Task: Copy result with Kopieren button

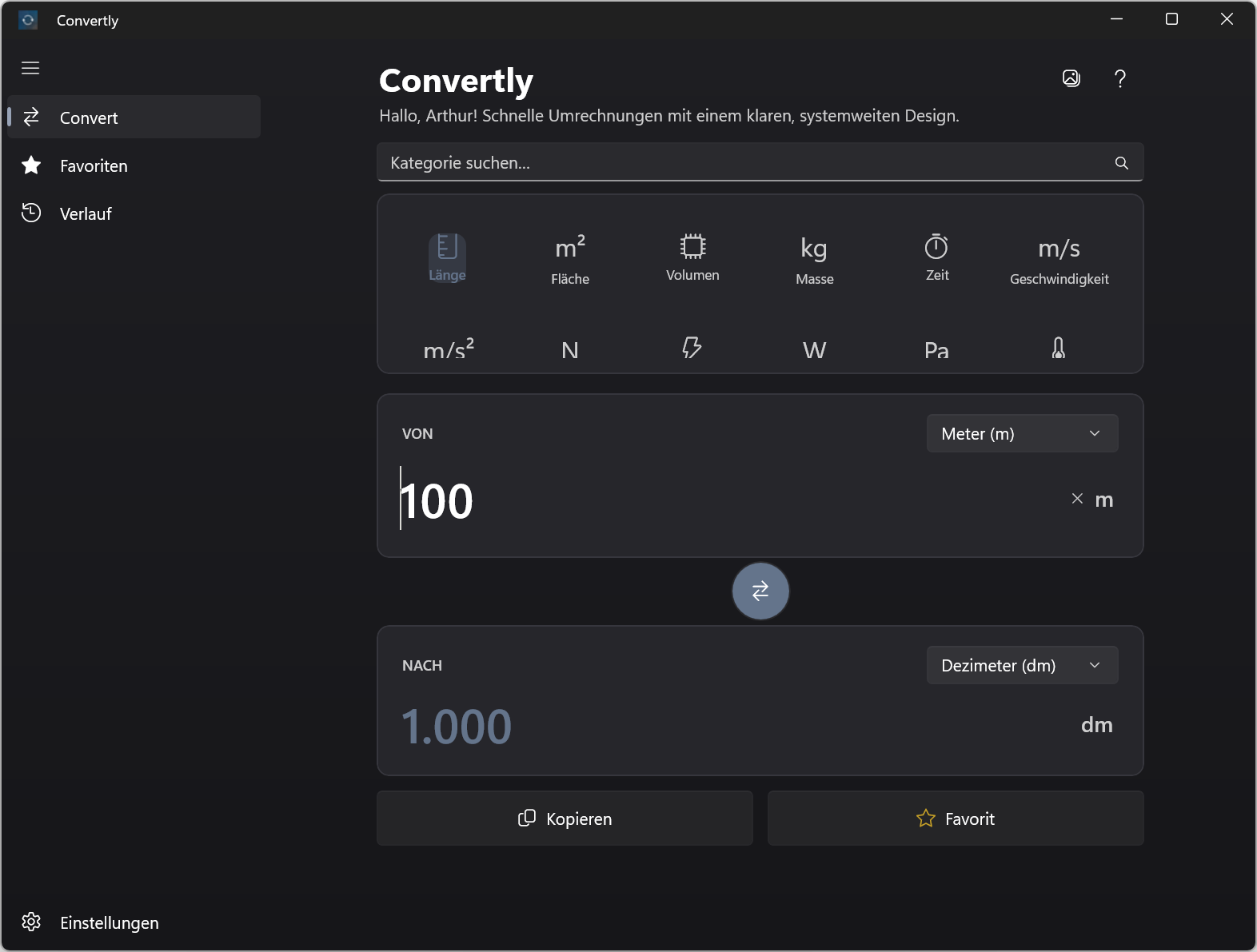Action: [565, 819]
